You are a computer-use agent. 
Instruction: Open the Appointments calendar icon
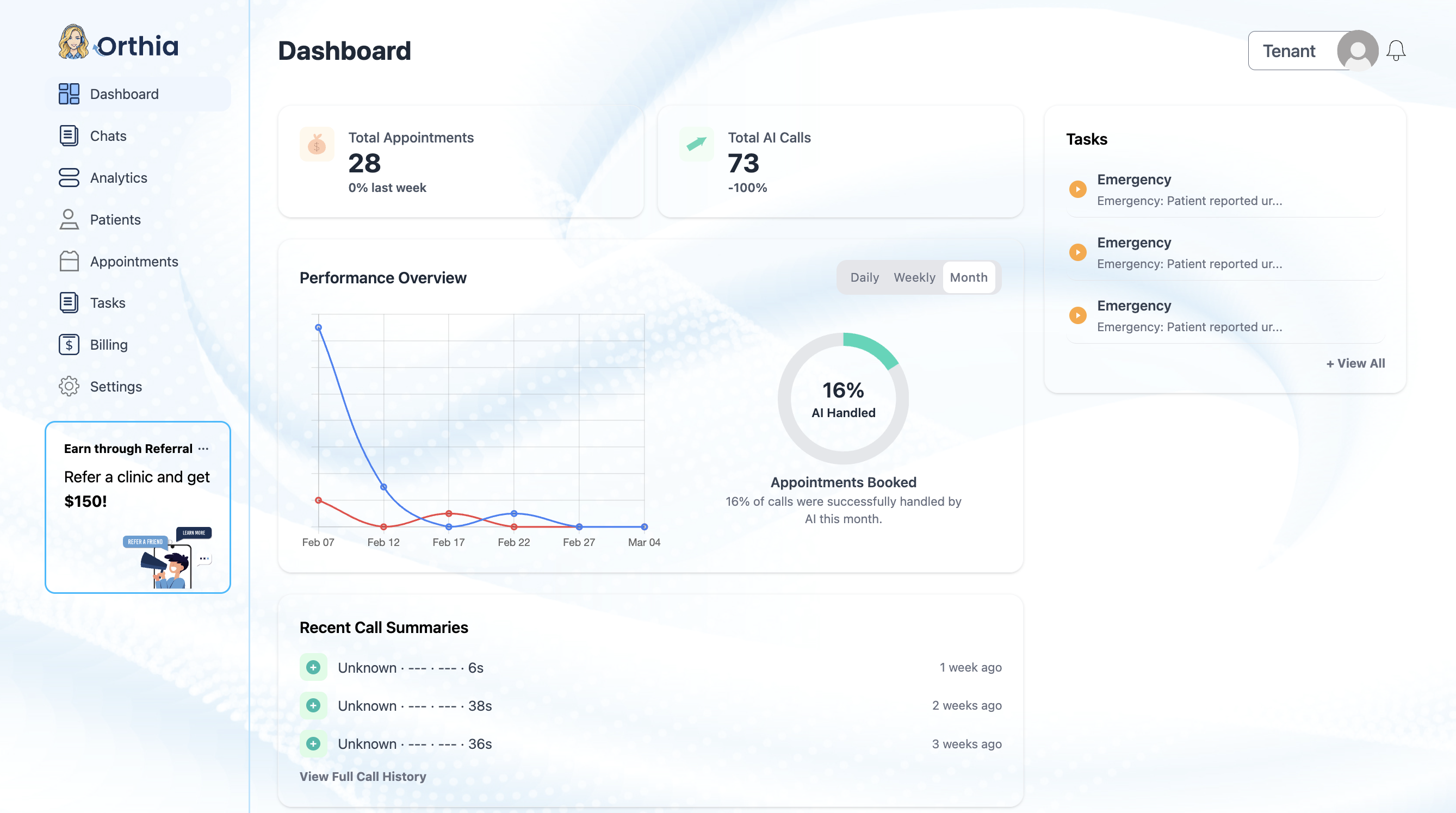[69, 261]
